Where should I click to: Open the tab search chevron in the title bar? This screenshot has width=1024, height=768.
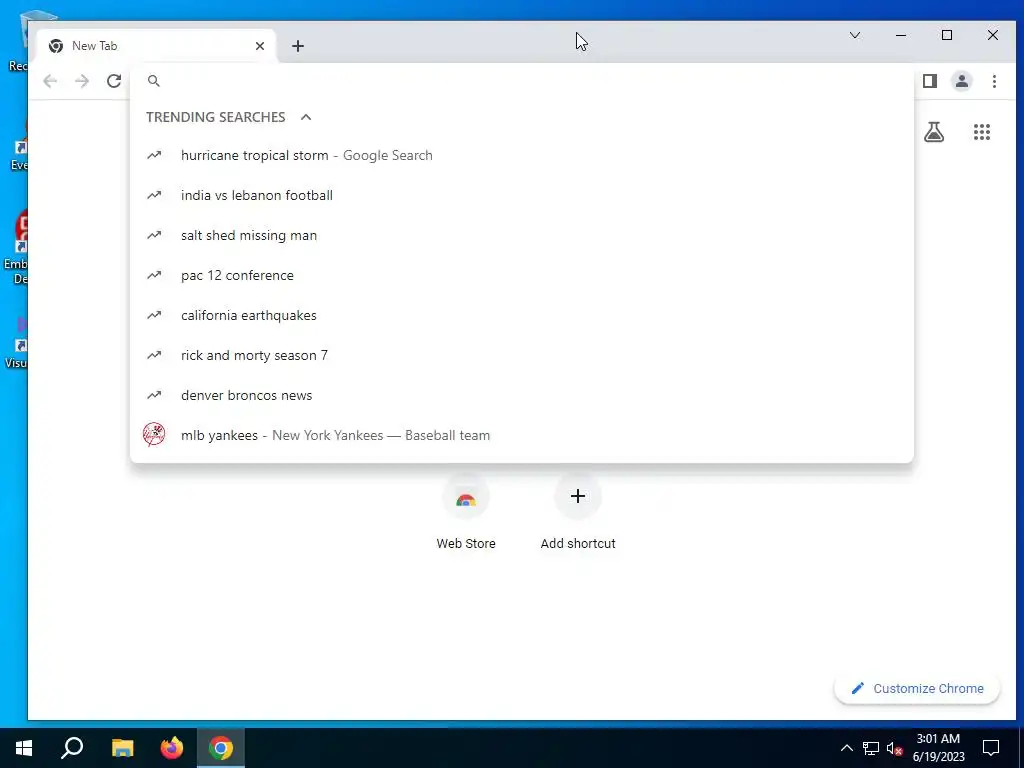click(855, 35)
